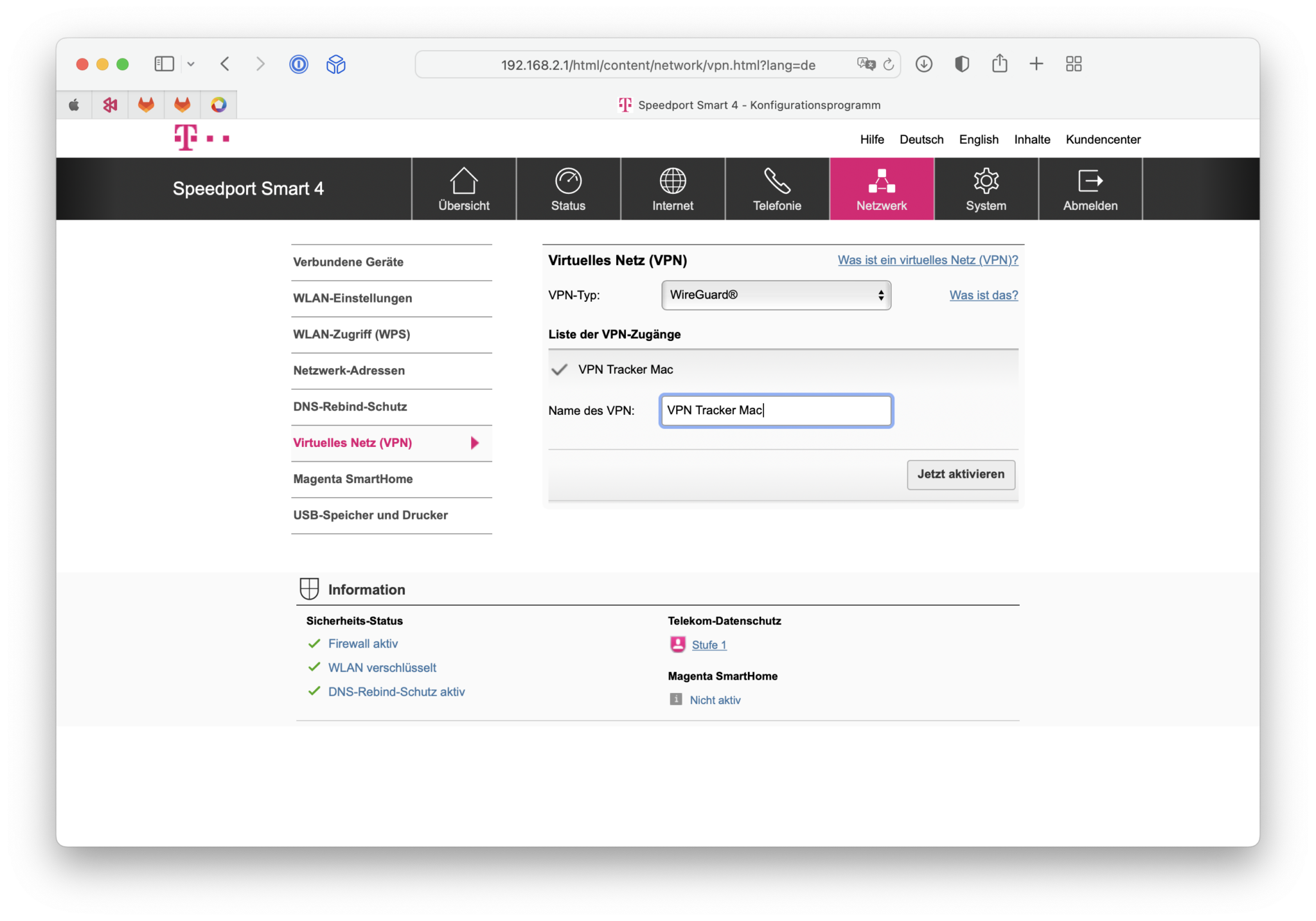The image size is (1316, 921).
Task: Open USB-Speicher und Drucker in sidebar
Action: pos(391,515)
